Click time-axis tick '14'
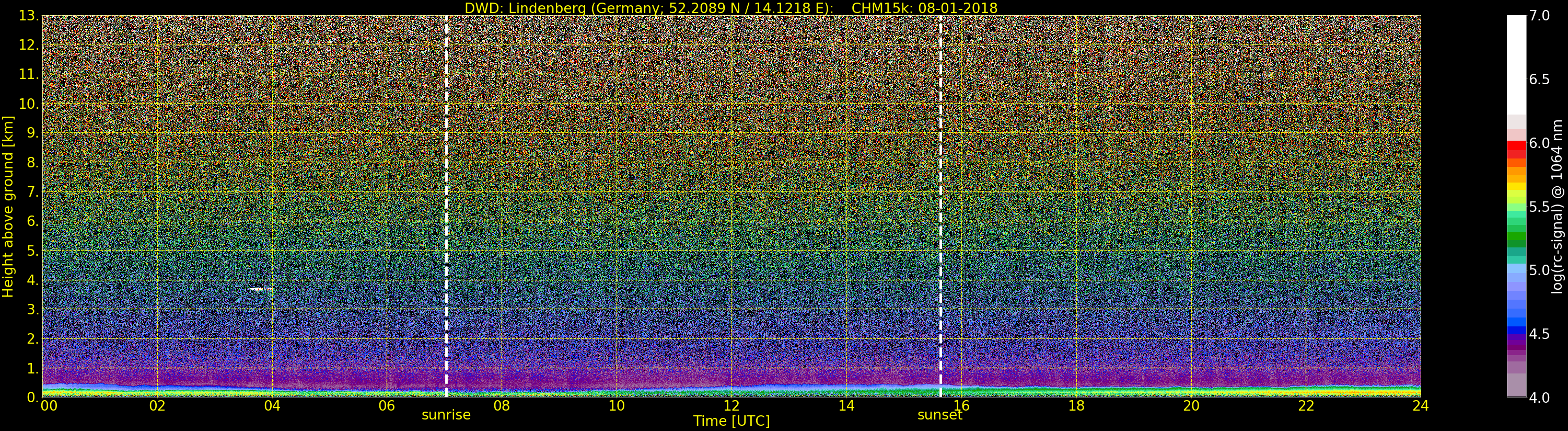The width and height of the screenshot is (1568, 431). 846,405
